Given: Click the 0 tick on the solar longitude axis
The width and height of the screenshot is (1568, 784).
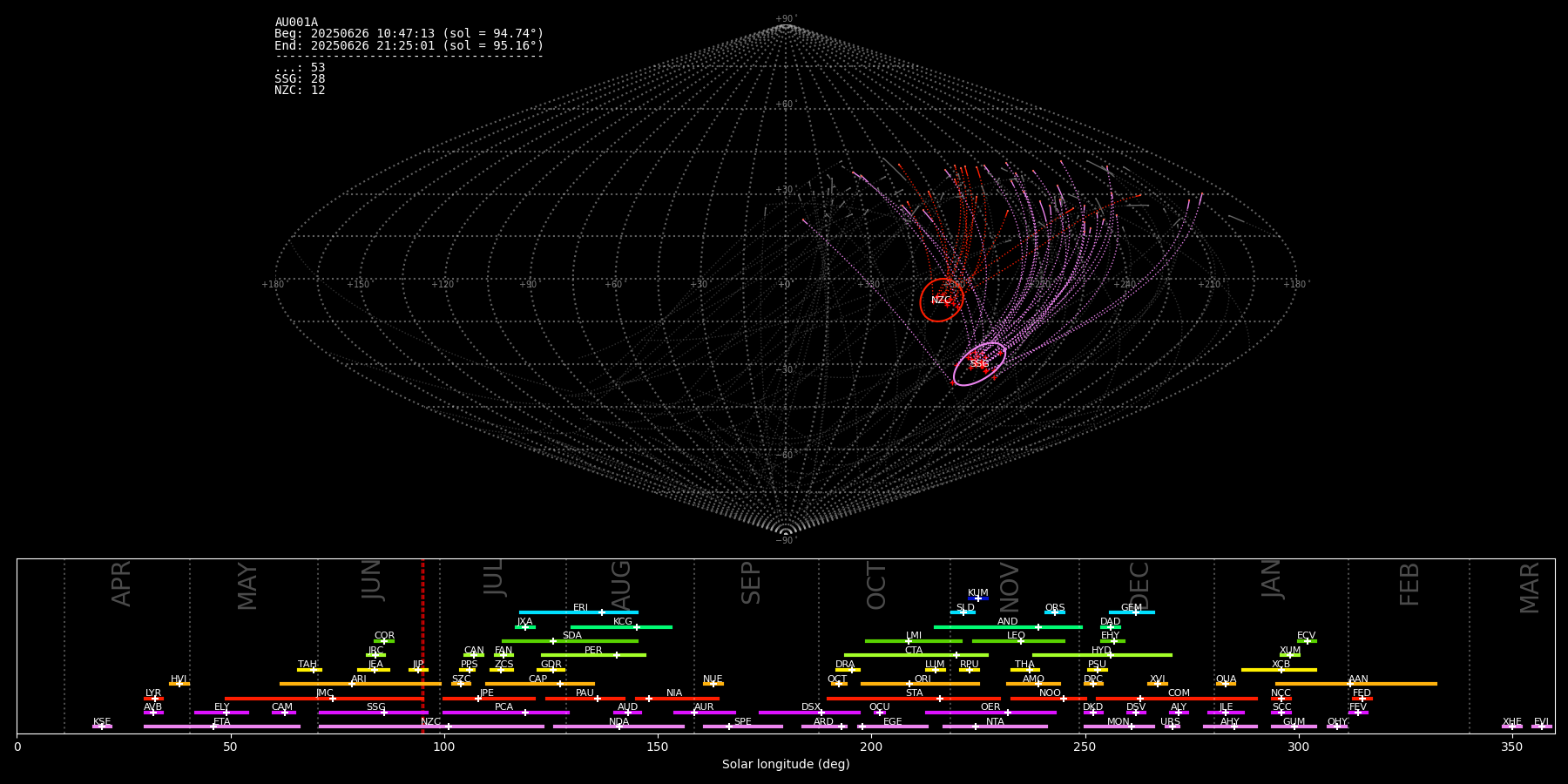Looking at the screenshot, I should click(17, 747).
